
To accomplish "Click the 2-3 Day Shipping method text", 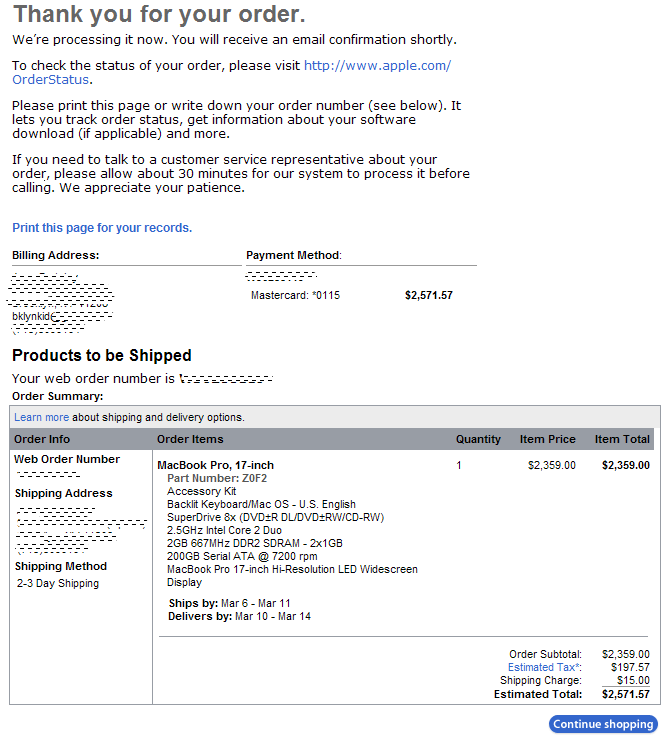I will pos(58,583).
